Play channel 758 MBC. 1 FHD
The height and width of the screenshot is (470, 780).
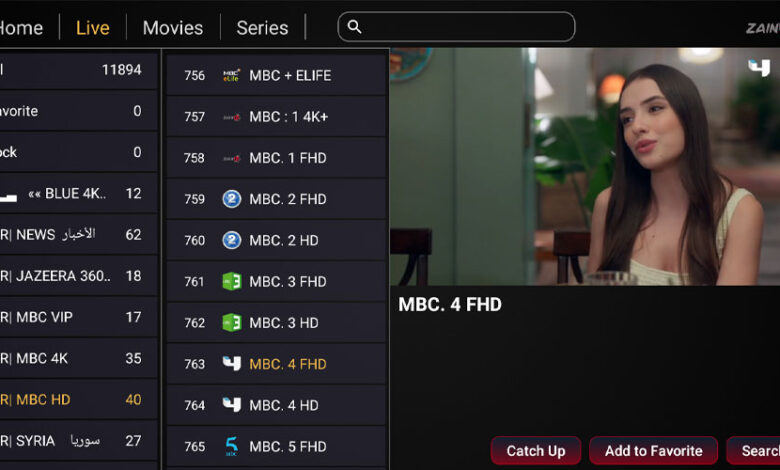[277, 158]
